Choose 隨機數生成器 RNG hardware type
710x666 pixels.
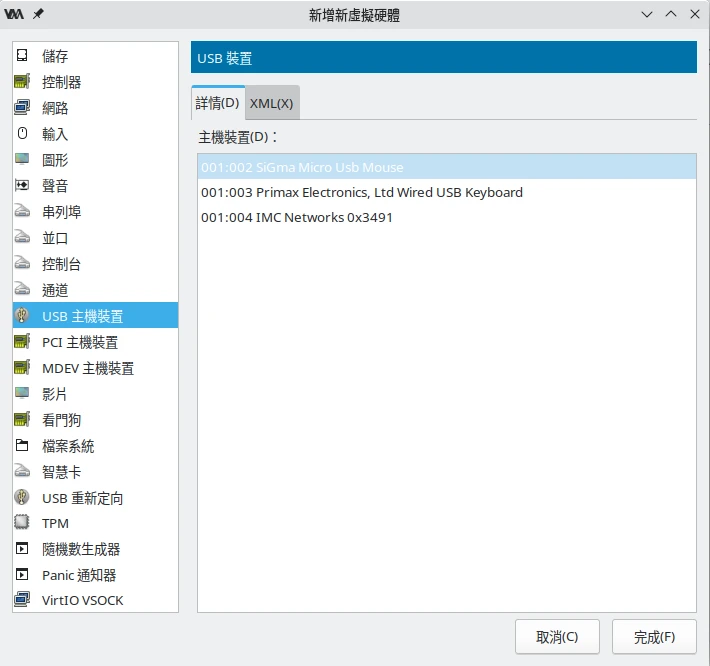[x=80, y=549]
